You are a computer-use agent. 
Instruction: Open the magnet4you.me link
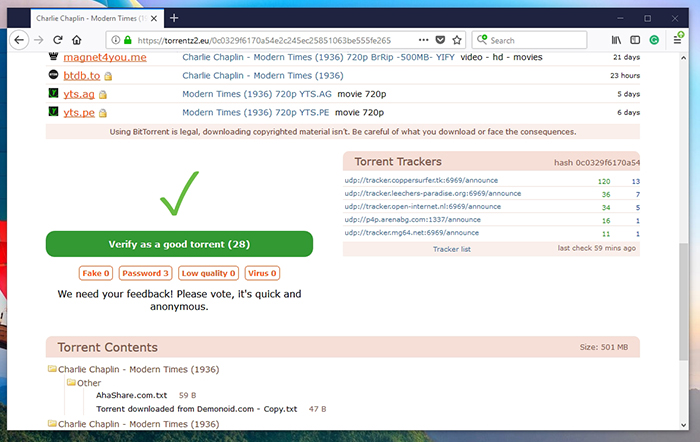coord(104,57)
